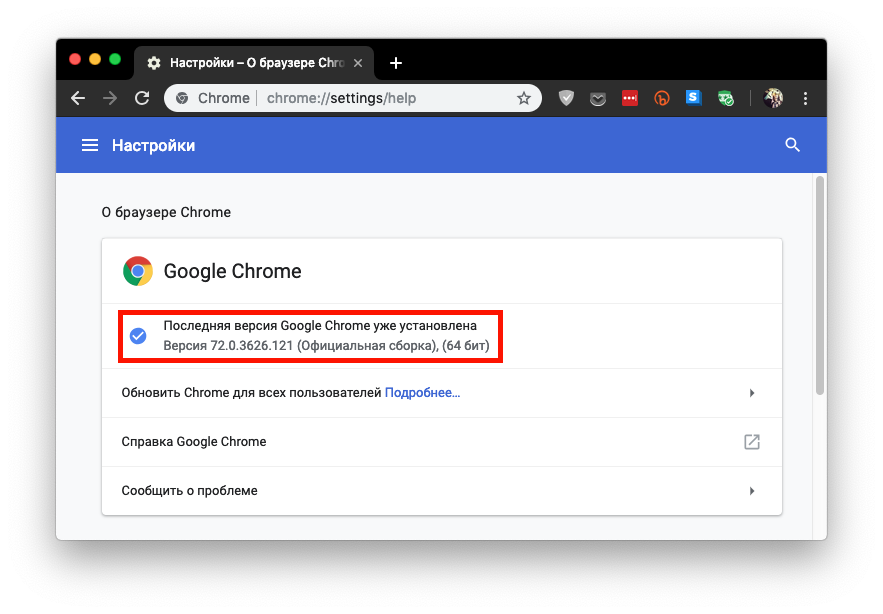Click the red LastPass extension icon
The image size is (883, 614).
click(x=629, y=98)
